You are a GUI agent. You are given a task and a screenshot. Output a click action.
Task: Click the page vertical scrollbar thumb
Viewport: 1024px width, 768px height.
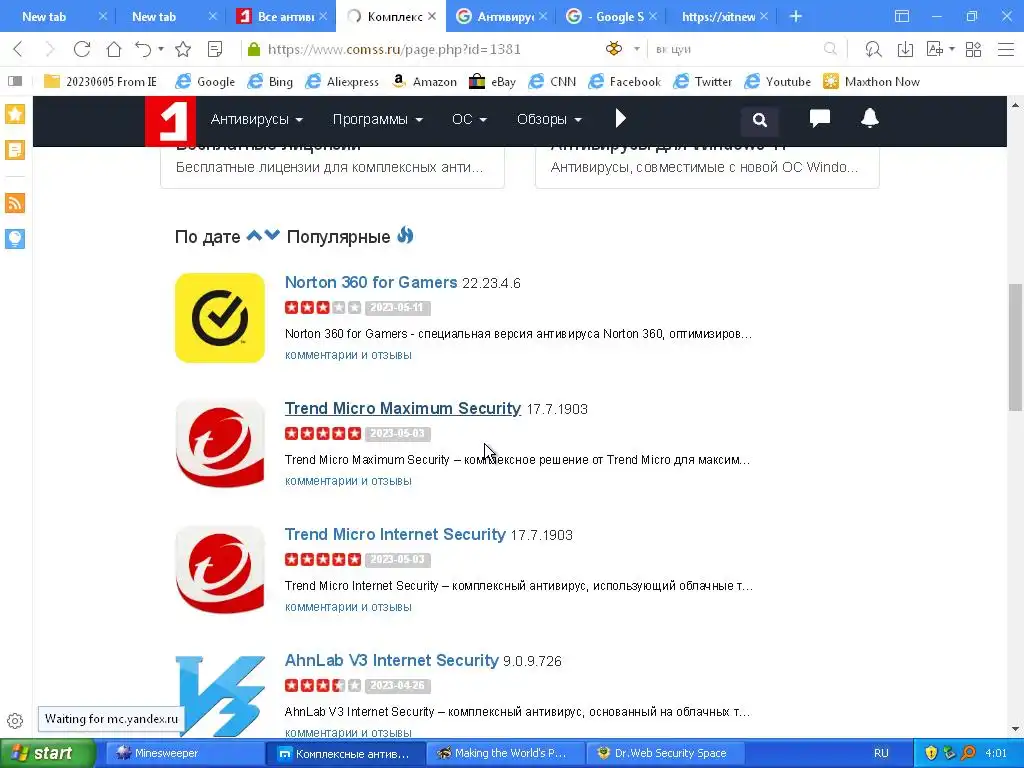pyautogui.click(x=1015, y=347)
